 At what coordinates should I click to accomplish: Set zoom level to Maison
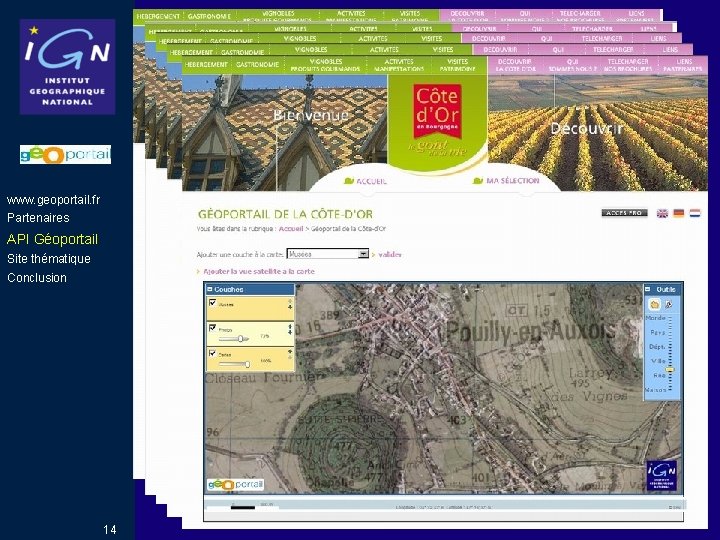click(x=656, y=390)
